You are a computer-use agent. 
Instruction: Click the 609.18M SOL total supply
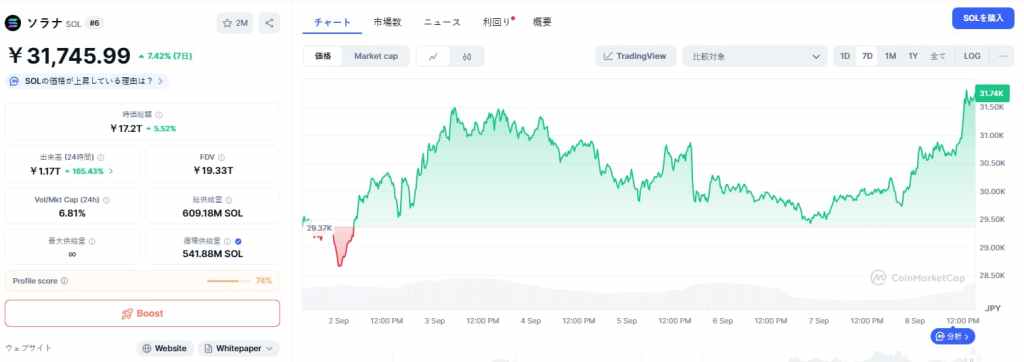(213, 213)
